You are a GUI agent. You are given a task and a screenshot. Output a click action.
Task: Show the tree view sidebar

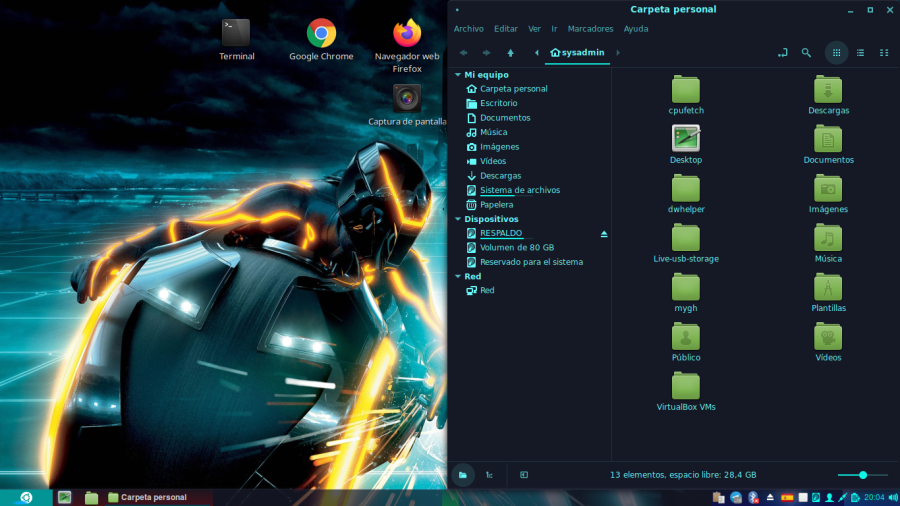pos(489,475)
